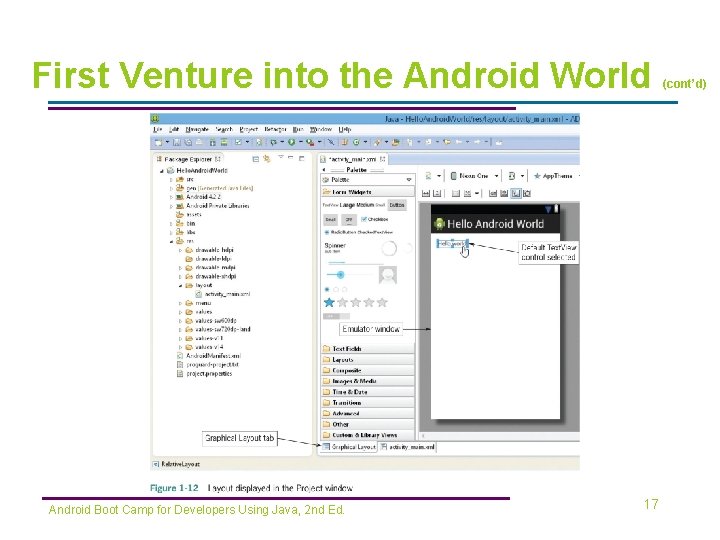Click the SeekBar slider widget in palette

click(x=350, y=275)
